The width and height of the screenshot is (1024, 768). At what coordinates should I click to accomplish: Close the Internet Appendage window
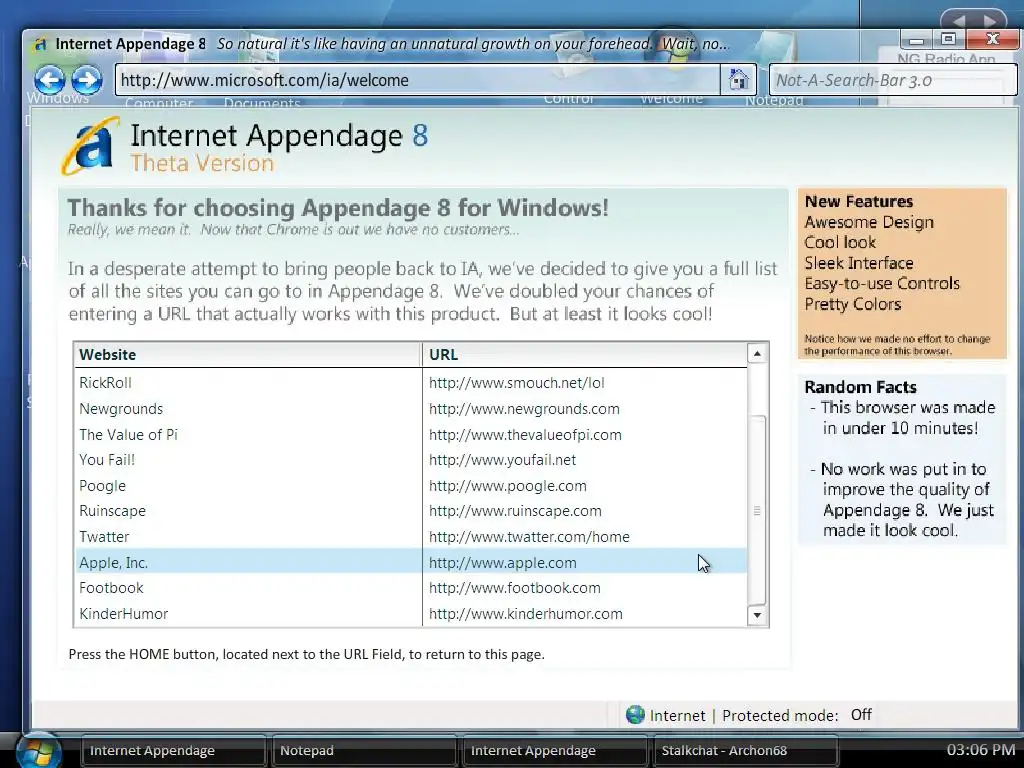coord(993,39)
